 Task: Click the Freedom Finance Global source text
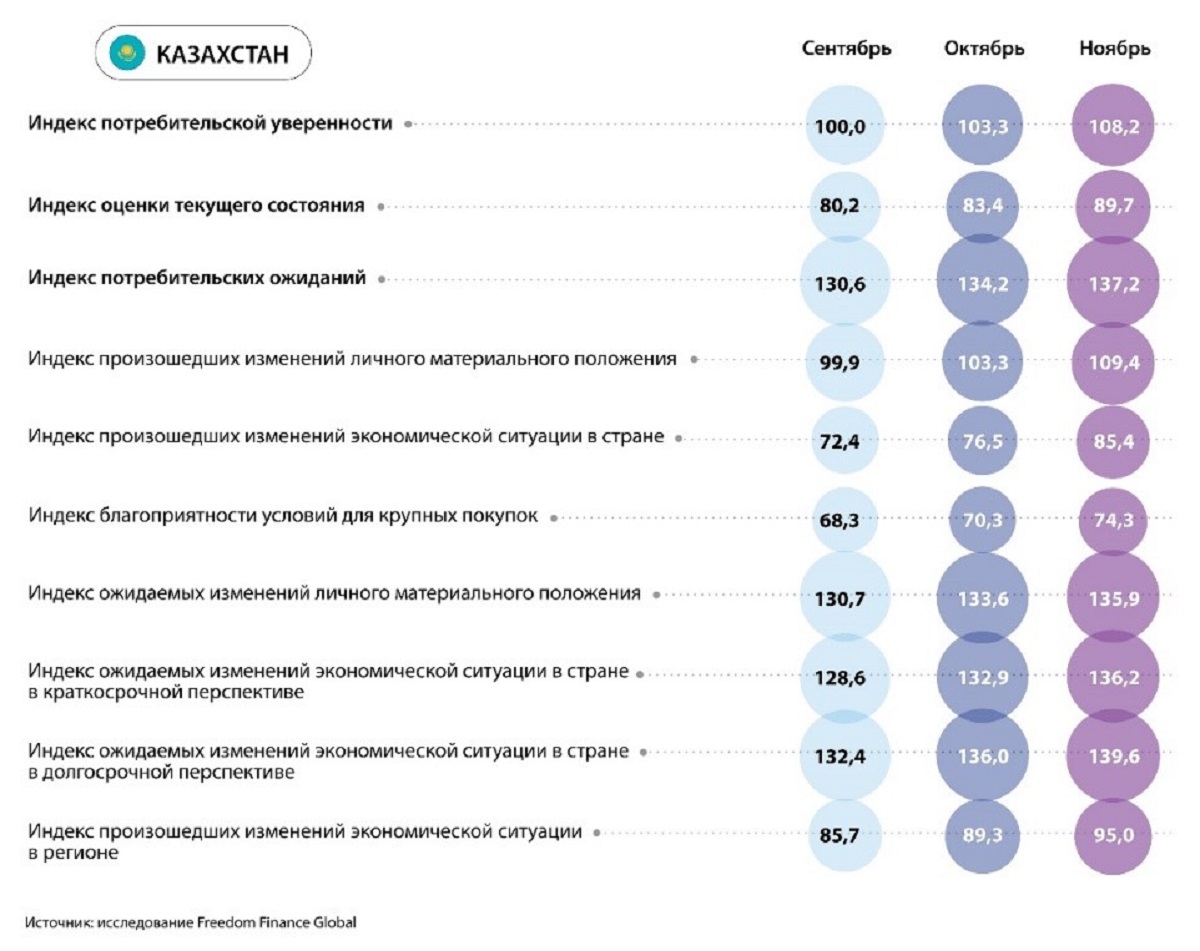pyautogui.click(x=271, y=922)
